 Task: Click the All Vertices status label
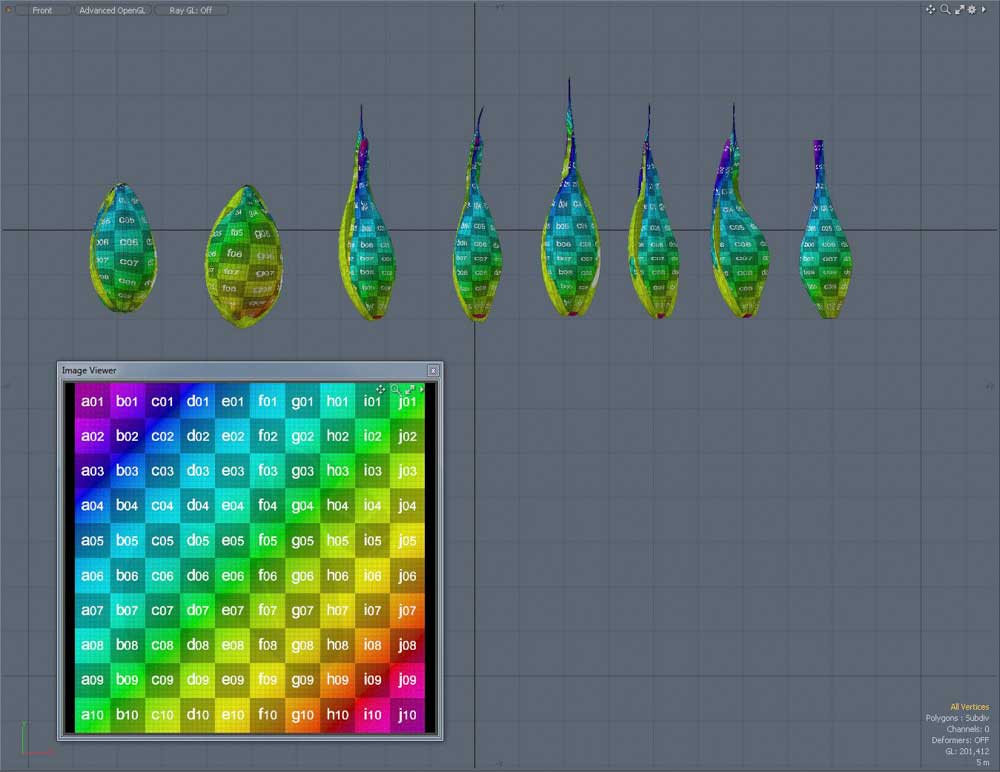[x=968, y=707]
